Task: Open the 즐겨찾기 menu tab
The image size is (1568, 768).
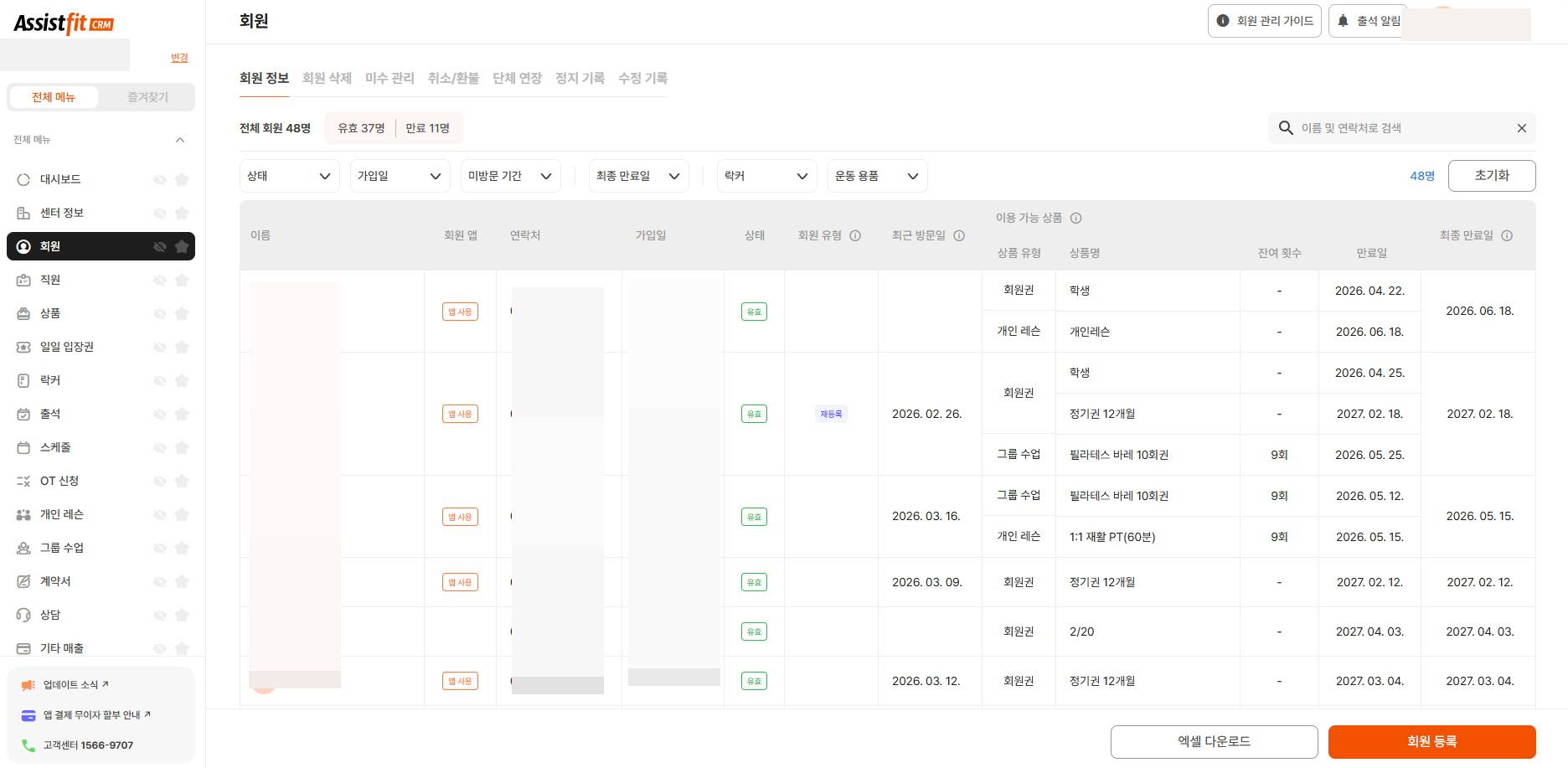Action: pyautogui.click(x=147, y=97)
